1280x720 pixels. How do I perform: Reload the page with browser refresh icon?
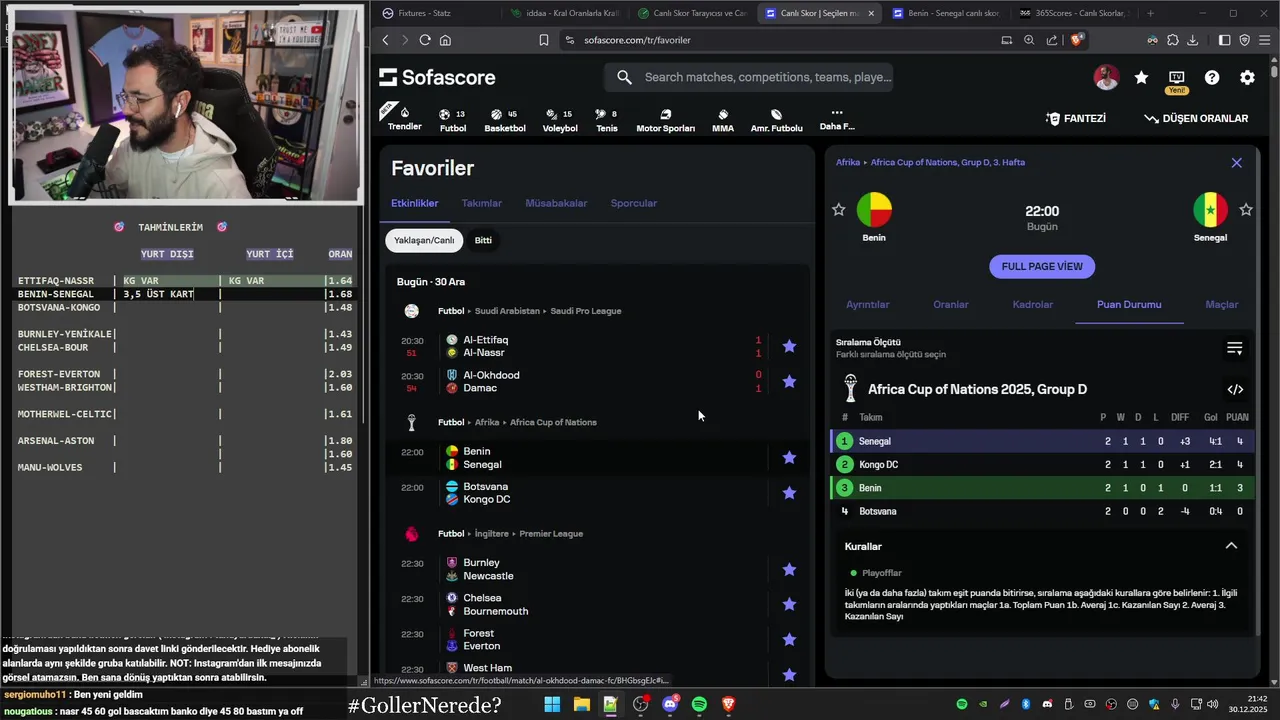425,40
